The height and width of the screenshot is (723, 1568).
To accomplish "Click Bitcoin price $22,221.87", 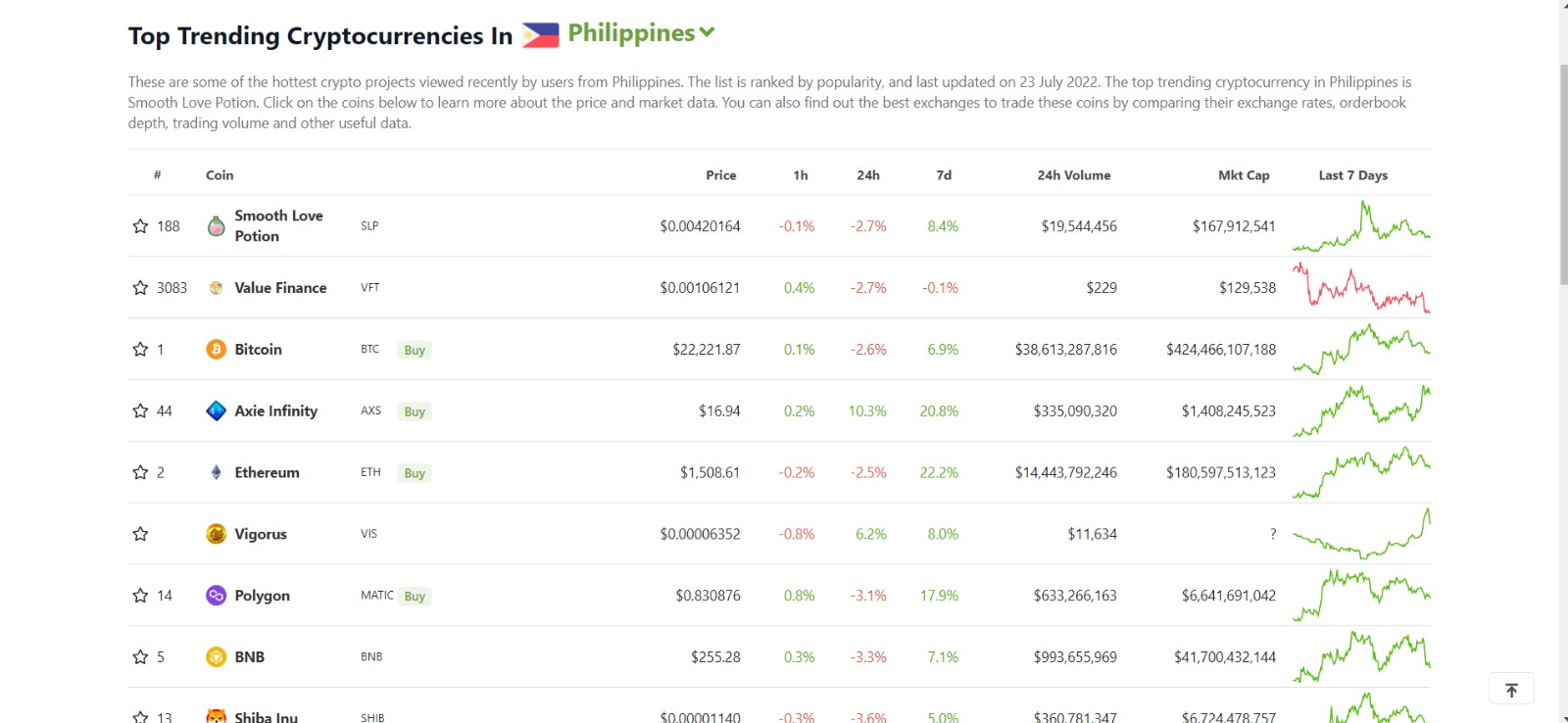I will tap(706, 350).
